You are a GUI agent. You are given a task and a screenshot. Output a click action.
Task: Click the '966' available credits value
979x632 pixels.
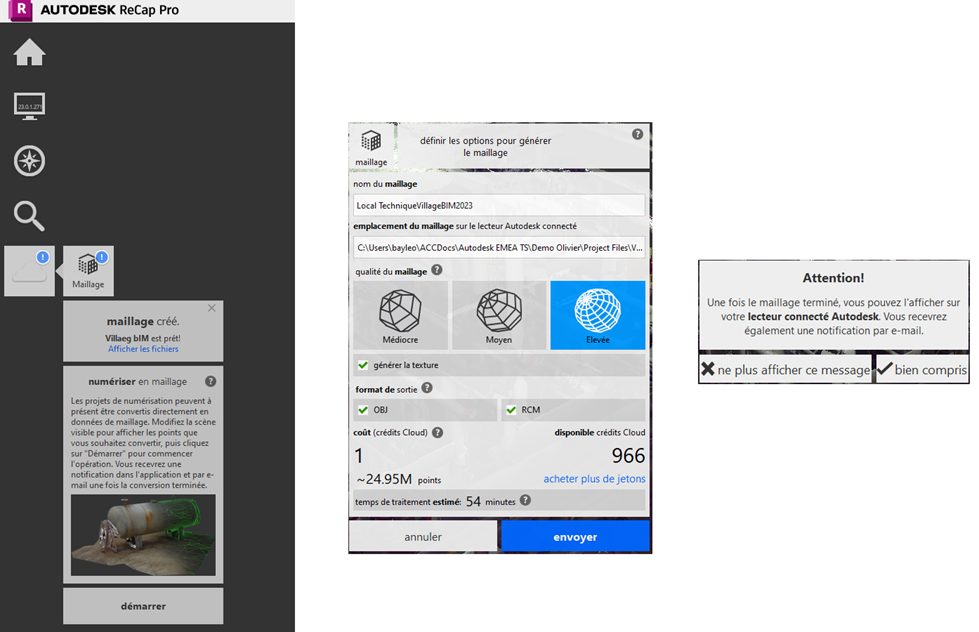(x=628, y=456)
